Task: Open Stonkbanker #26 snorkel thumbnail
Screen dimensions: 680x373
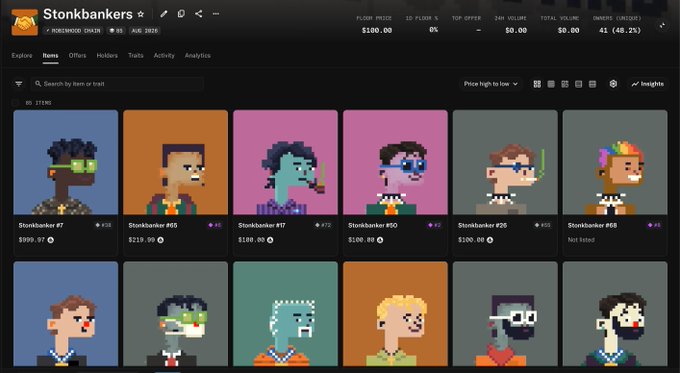Action: 505,162
